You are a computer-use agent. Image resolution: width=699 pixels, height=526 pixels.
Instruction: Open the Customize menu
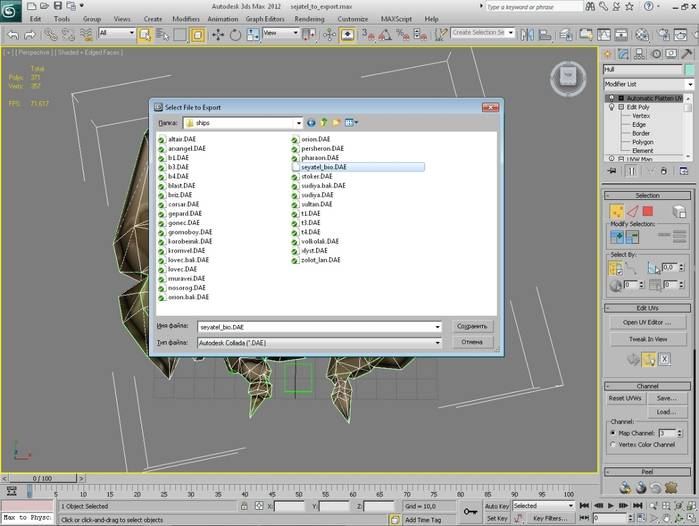353,18
